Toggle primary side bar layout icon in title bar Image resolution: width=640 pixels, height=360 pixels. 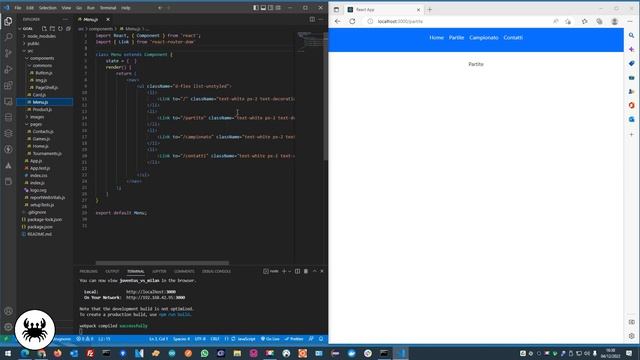(x=256, y=8)
